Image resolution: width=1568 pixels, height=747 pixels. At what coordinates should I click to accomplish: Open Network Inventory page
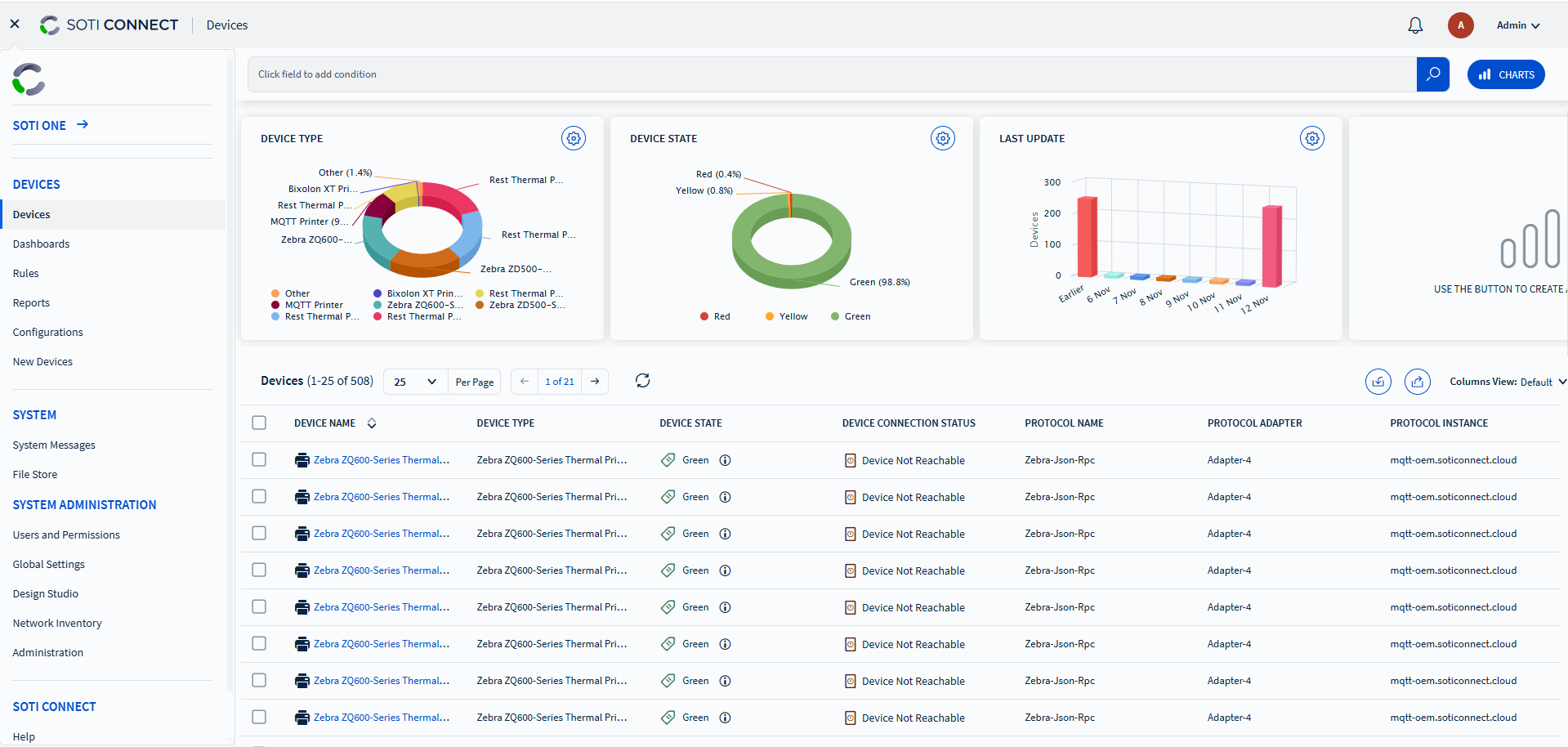pos(57,623)
